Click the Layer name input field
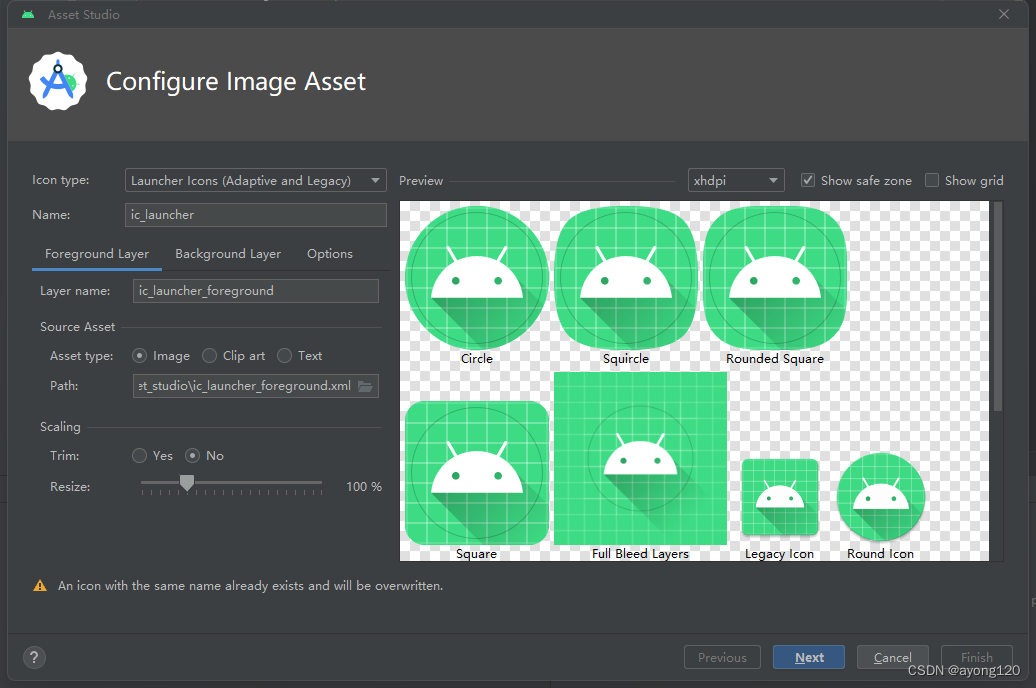 point(256,291)
